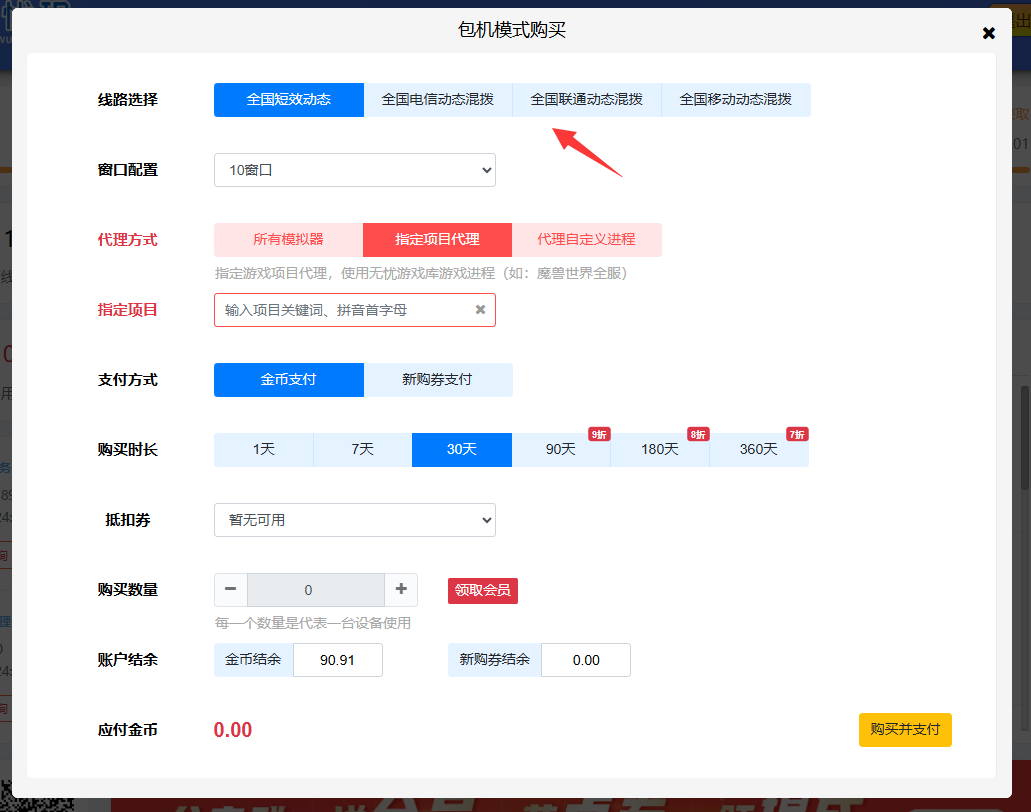This screenshot has width=1031, height=812.
Task: Click the 领取会员 button
Action: point(483,590)
